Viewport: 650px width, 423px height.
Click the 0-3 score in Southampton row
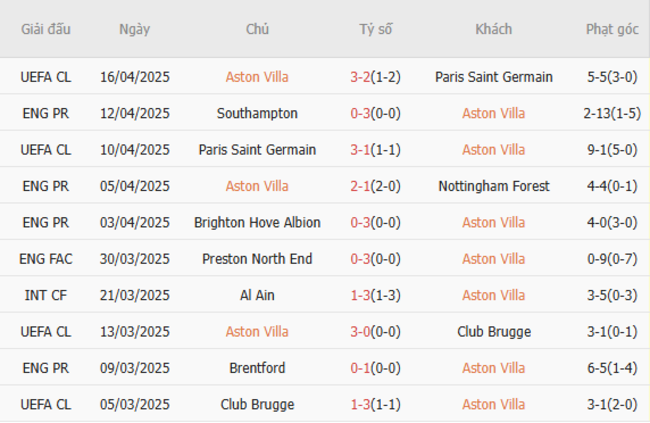click(x=360, y=113)
